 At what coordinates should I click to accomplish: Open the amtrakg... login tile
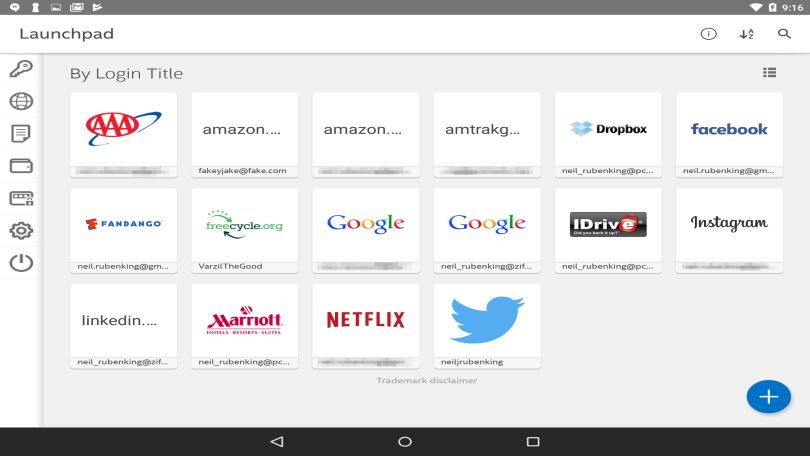(487, 135)
